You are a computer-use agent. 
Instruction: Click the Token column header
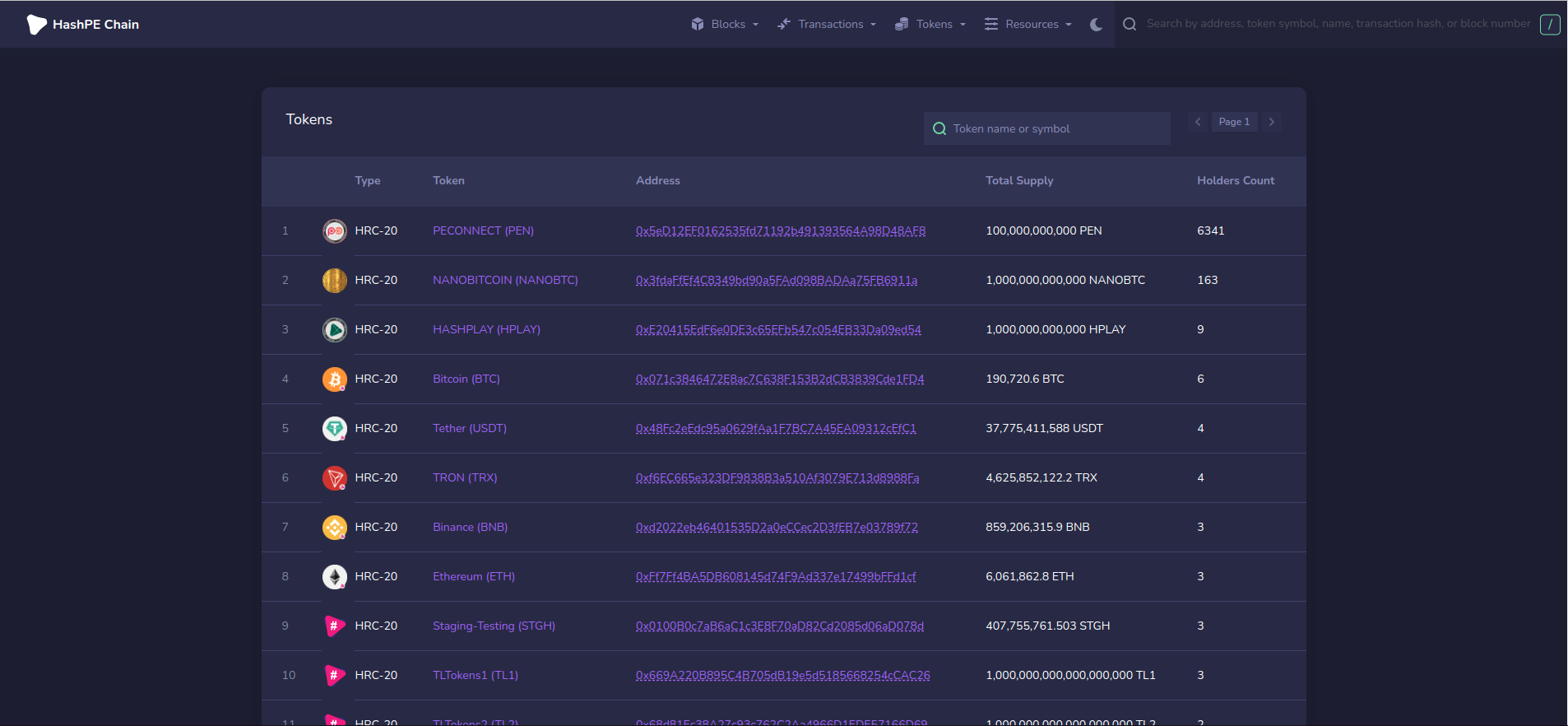tap(448, 180)
